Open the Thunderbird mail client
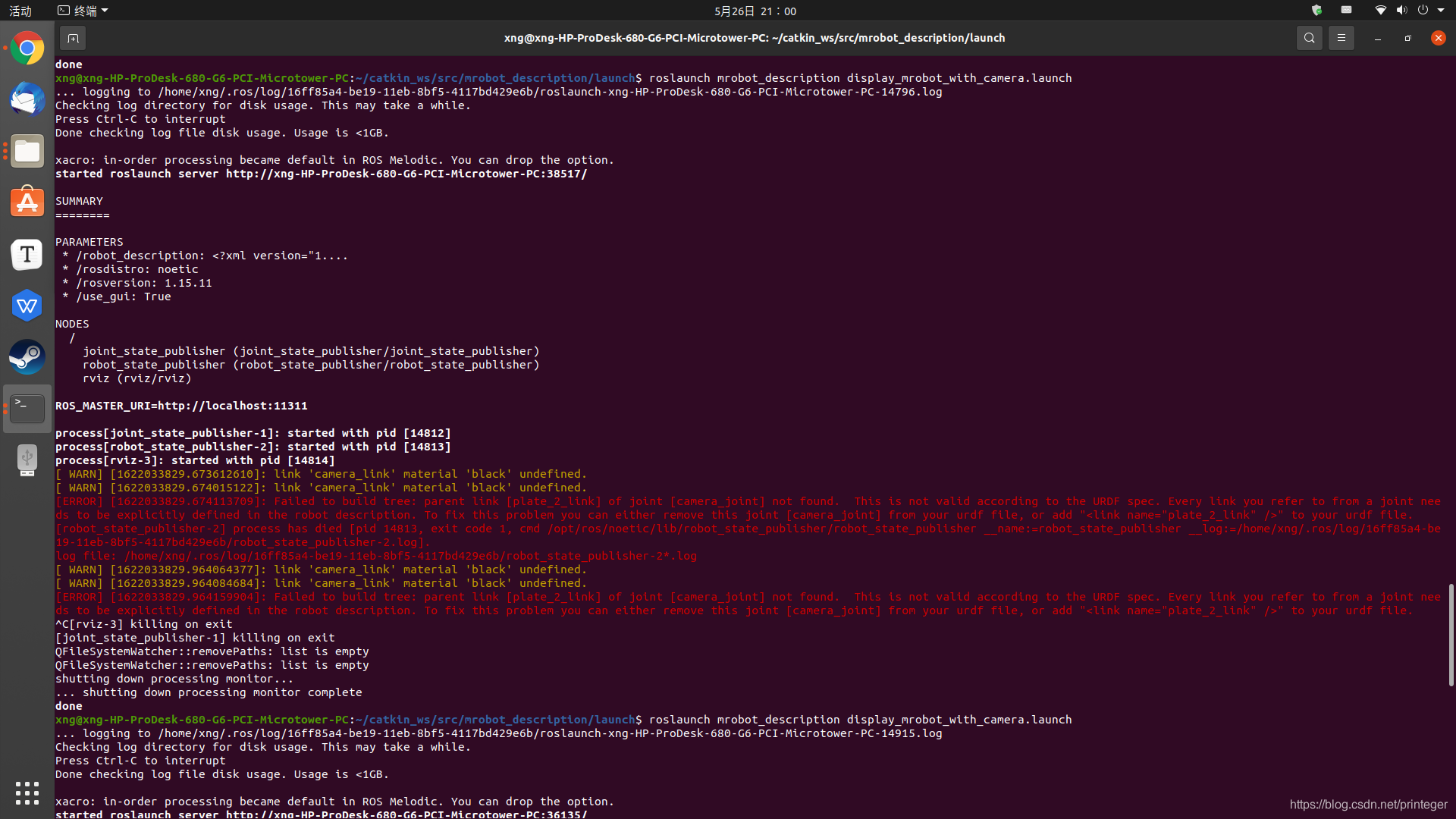The width and height of the screenshot is (1456, 819). point(27,100)
